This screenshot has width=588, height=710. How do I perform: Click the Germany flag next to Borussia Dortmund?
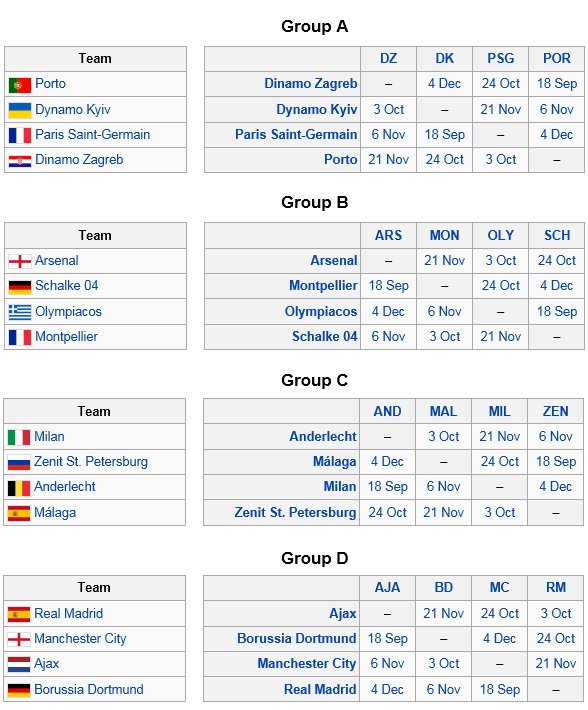click(x=19, y=690)
